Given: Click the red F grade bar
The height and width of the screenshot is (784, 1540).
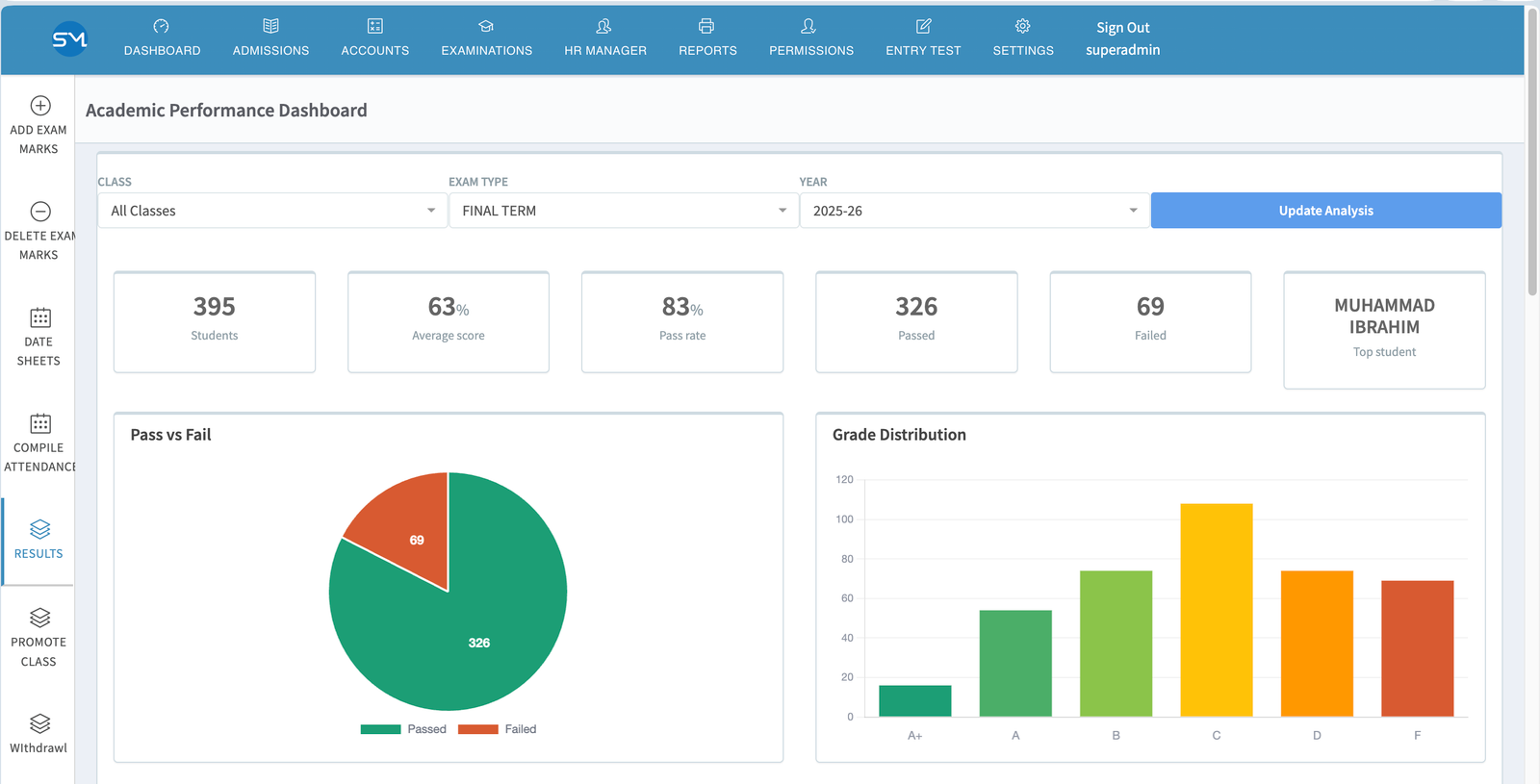Looking at the screenshot, I should click(x=1417, y=648).
